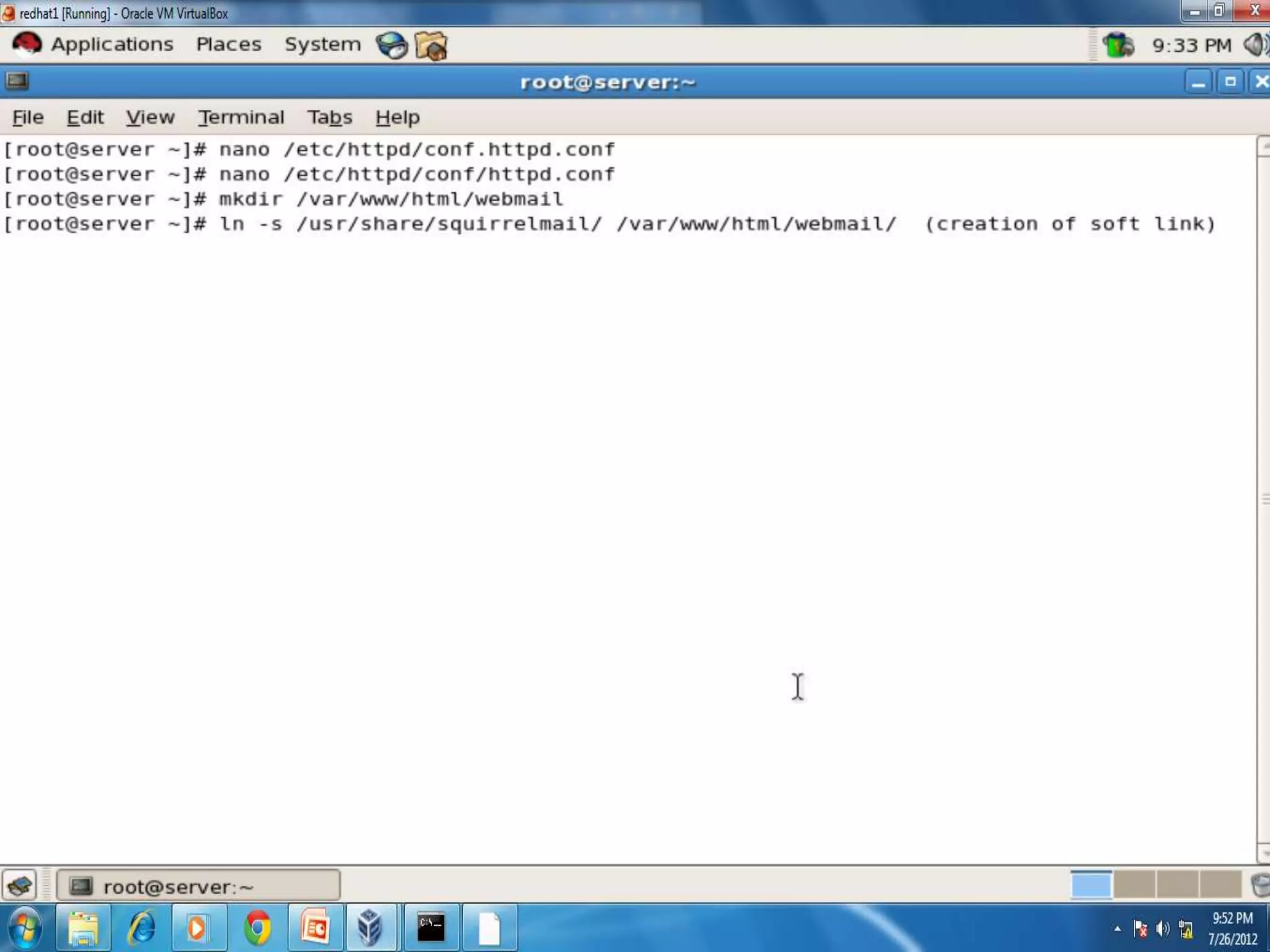Click the Red Hat Applications menu icon
This screenshot has width=1270, height=952.
point(27,45)
